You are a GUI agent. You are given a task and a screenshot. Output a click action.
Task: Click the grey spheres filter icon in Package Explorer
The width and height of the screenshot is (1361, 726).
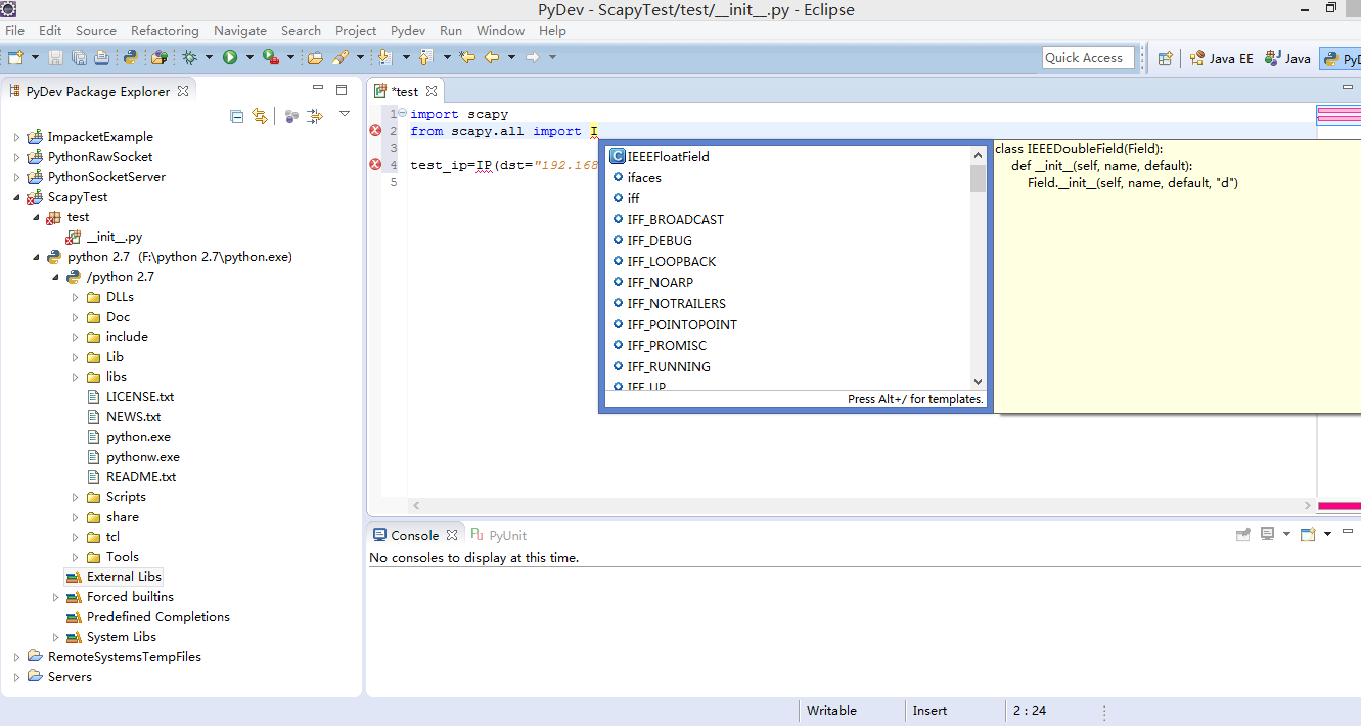(291, 116)
